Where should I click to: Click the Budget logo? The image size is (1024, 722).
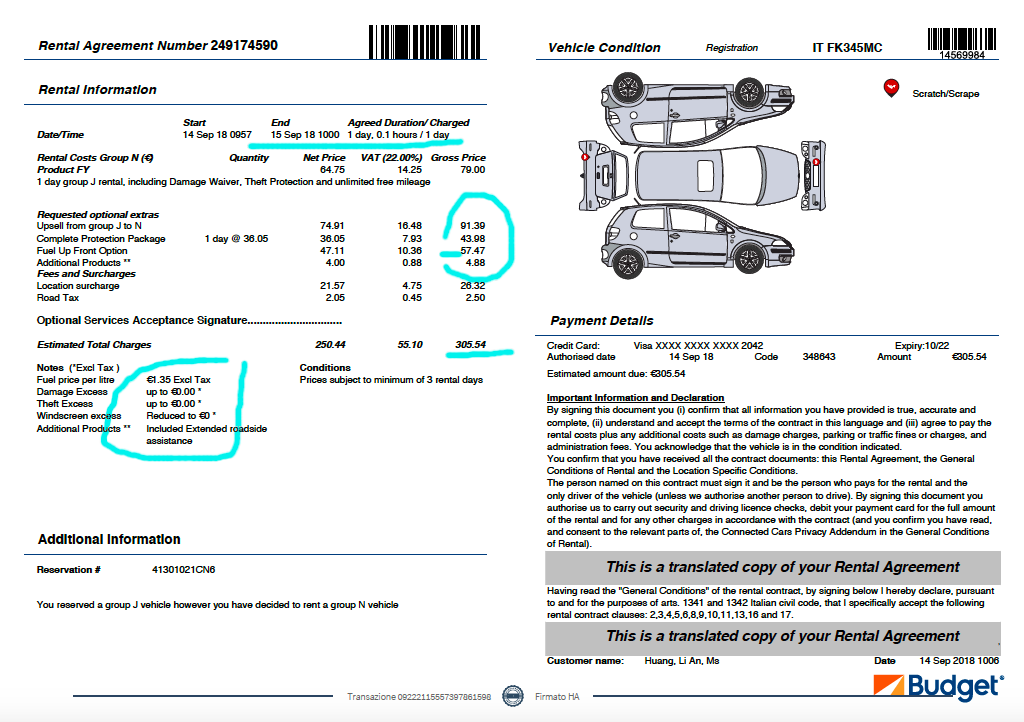click(937, 685)
